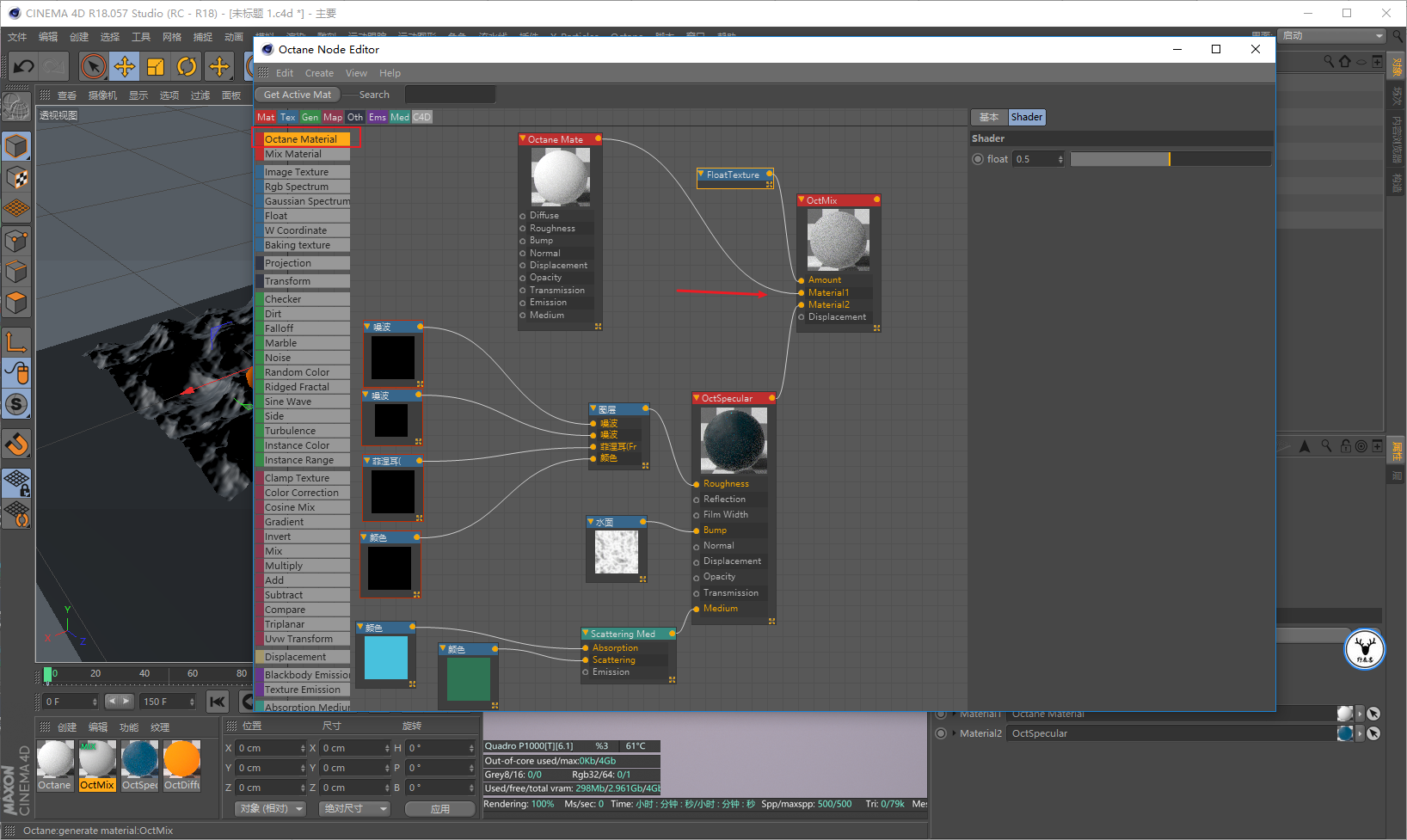The height and width of the screenshot is (840, 1407).
Task: Toggle Tweak mode mouse icon
Action: pyautogui.click(x=16, y=373)
